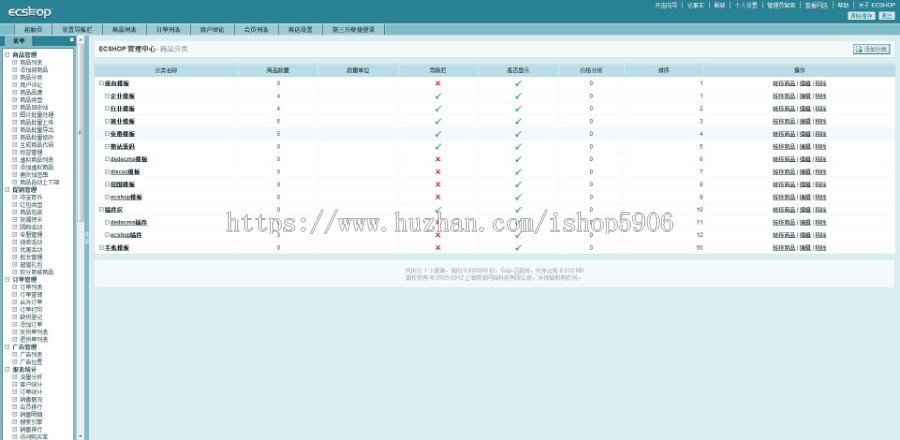The image size is (900, 440).
Task: Open the ecshop模板 category link
Action: (126, 197)
